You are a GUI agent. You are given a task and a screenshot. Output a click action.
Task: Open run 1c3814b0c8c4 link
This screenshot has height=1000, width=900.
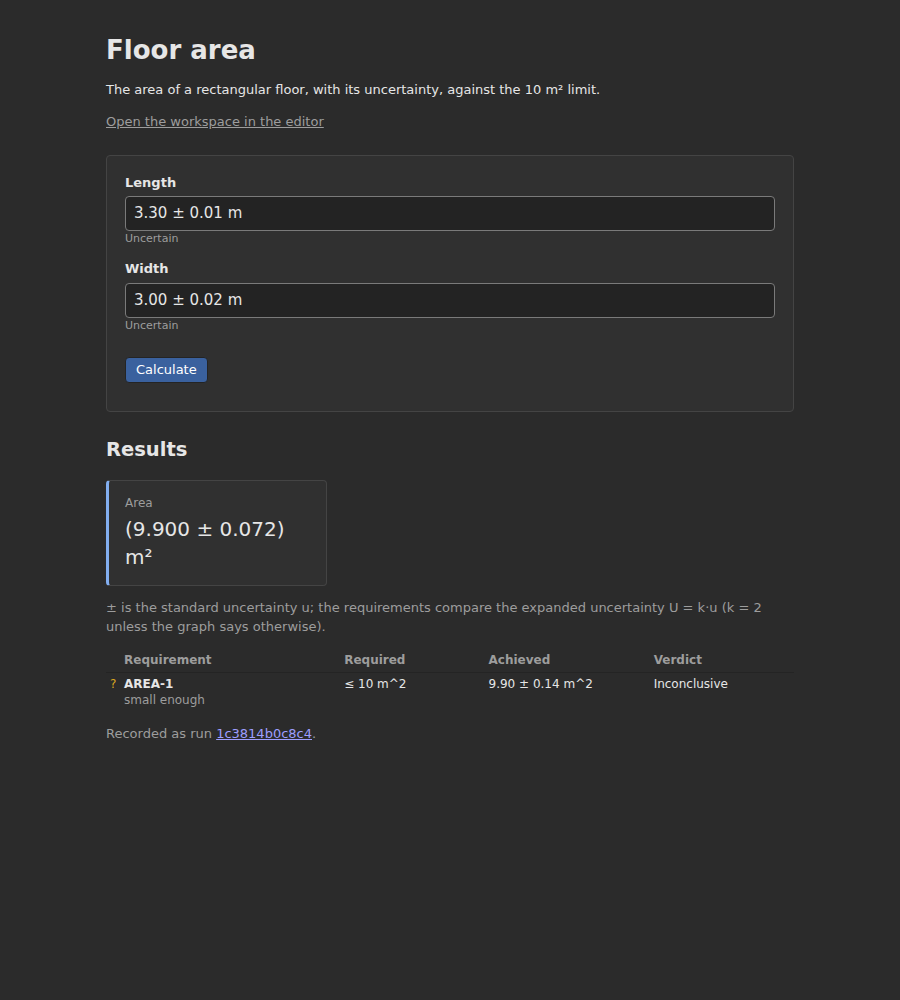(x=264, y=734)
